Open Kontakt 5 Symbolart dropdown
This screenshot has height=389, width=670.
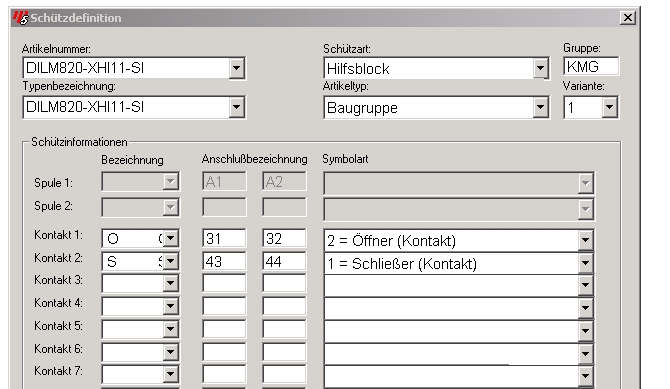pos(586,331)
